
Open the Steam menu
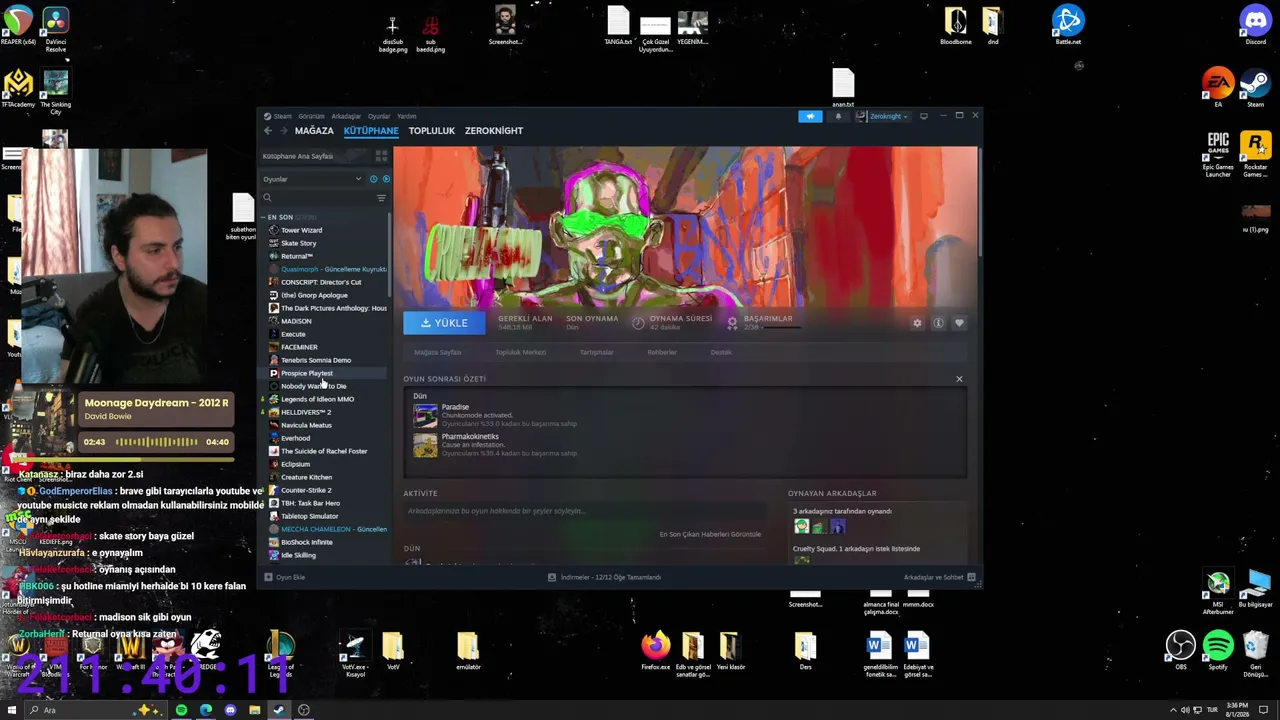pyautogui.click(x=282, y=116)
